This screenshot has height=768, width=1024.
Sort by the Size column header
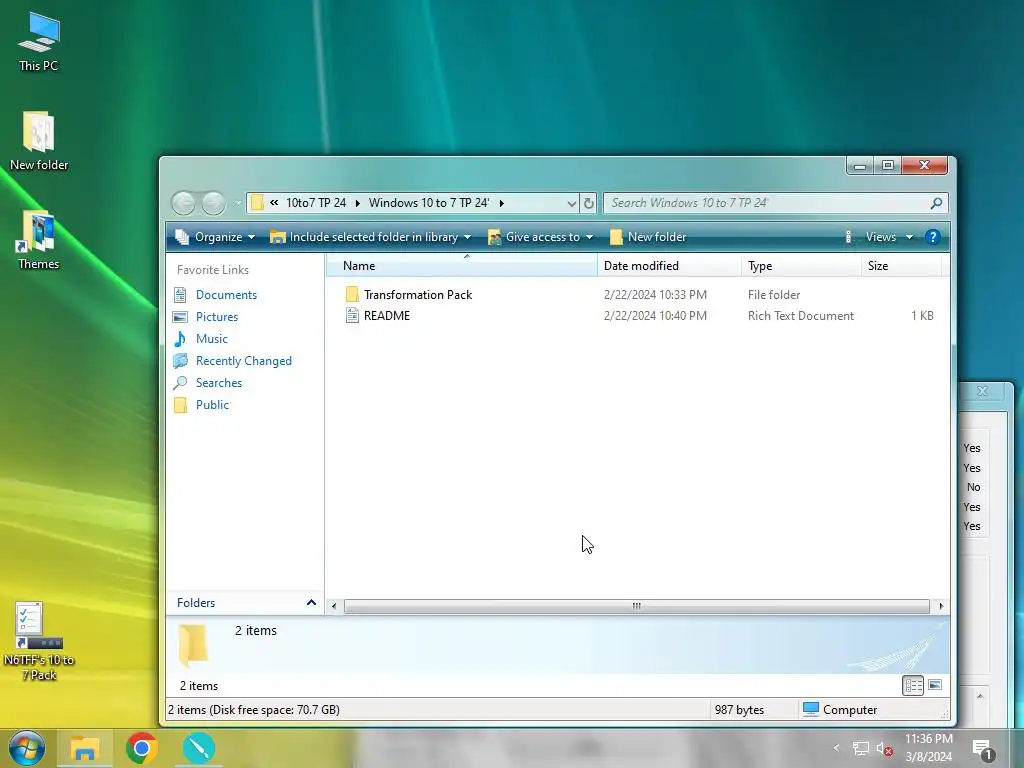pyautogui.click(x=902, y=266)
